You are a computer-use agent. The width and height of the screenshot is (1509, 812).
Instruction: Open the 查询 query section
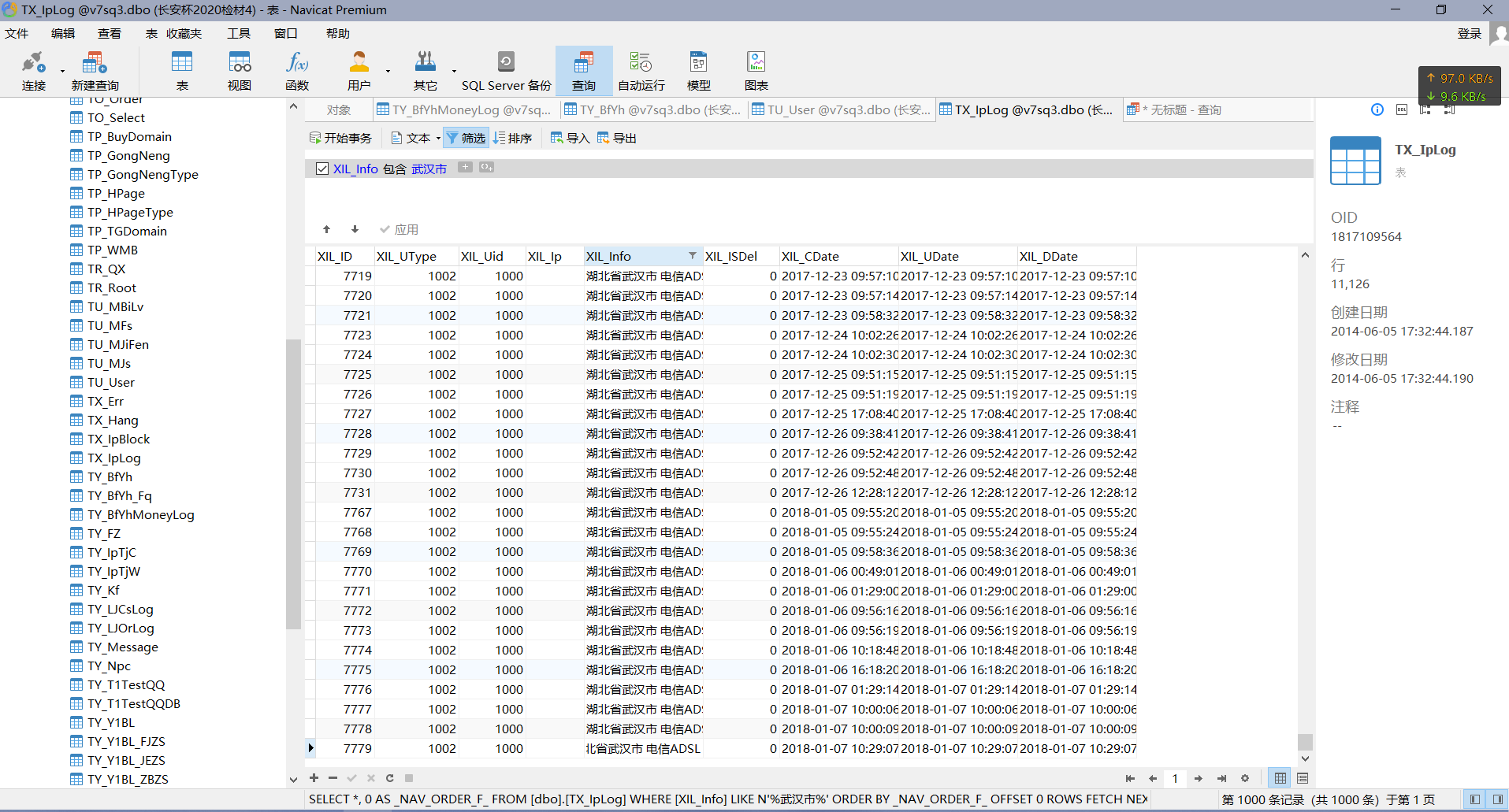coord(584,70)
